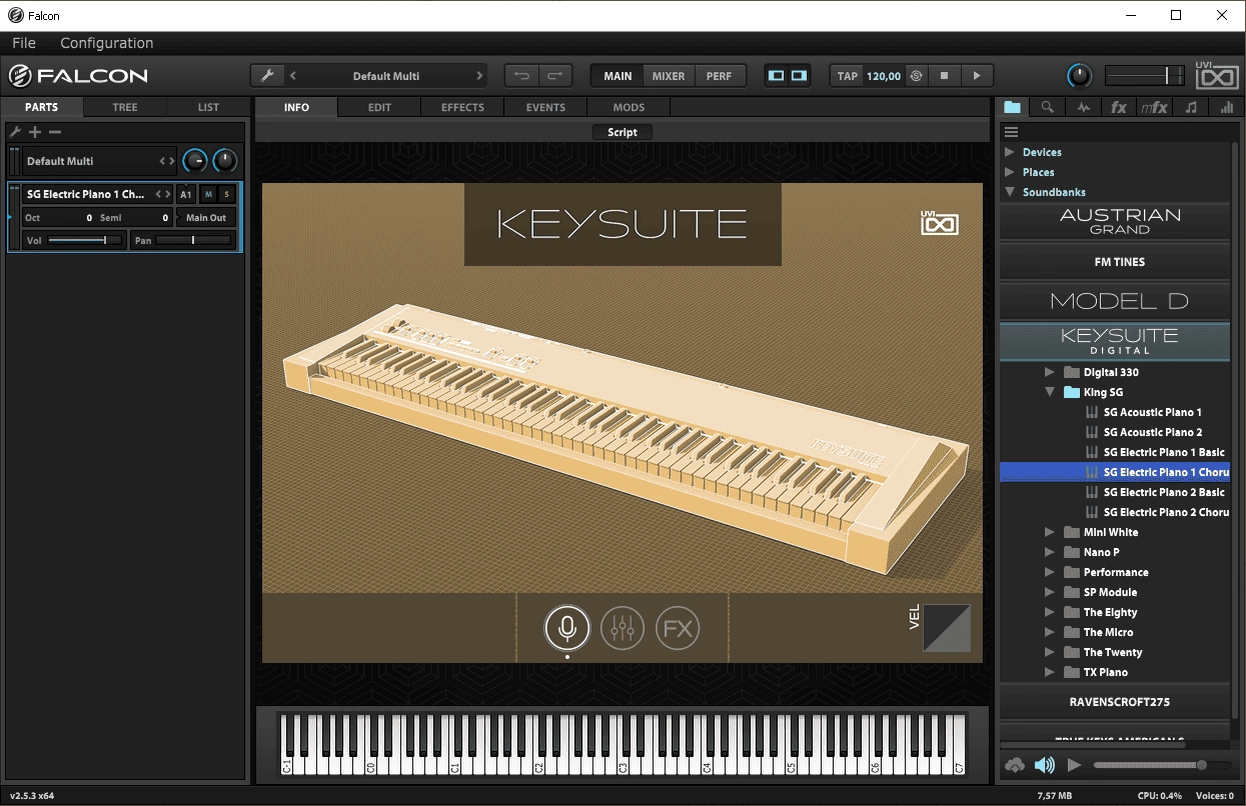Open the A1 MIDI channel selector

point(186,194)
